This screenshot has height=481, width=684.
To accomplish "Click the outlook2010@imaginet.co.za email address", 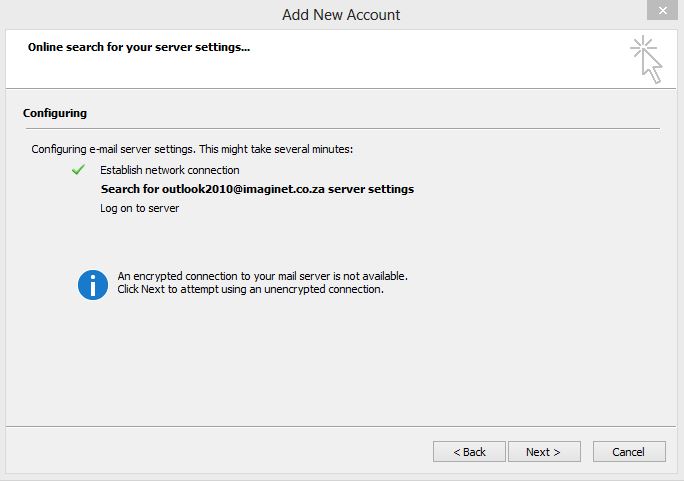I will (243, 189).
